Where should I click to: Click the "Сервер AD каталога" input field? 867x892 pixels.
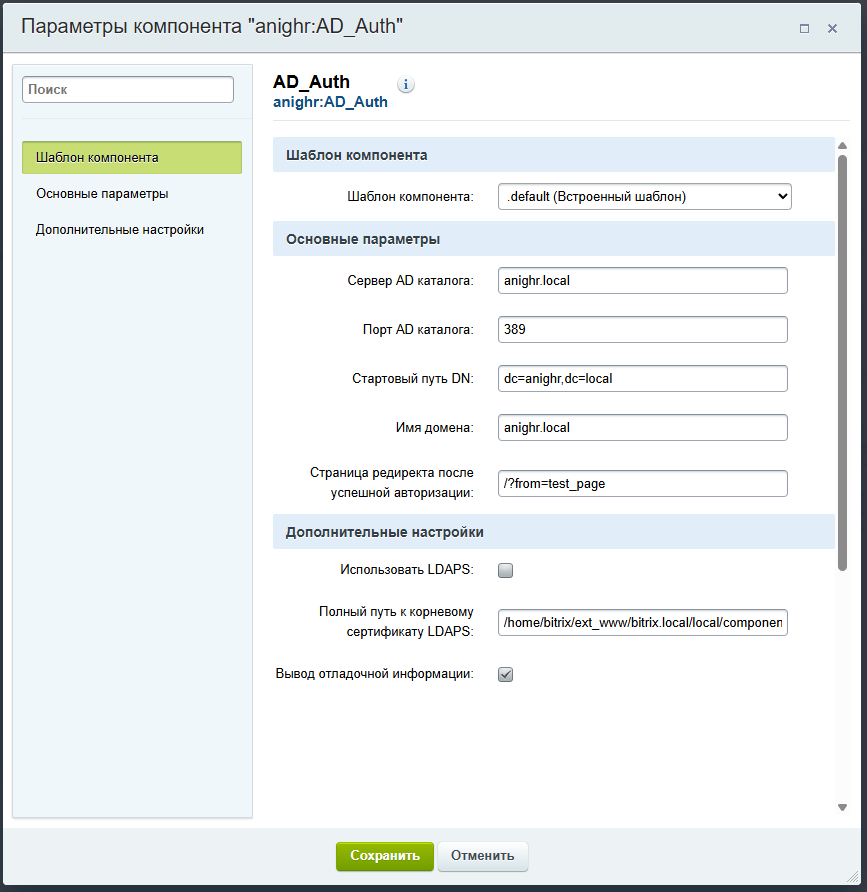click(643, 280)
